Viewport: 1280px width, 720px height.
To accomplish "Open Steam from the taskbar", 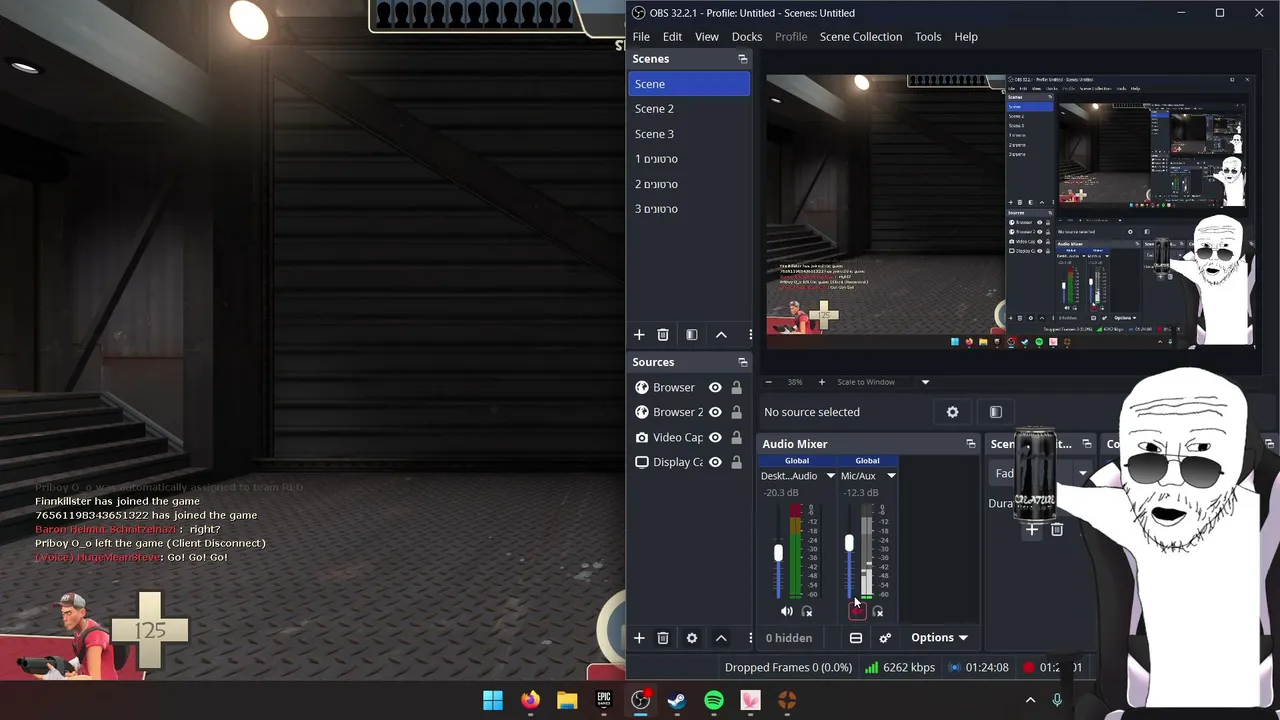I will 677,701.
